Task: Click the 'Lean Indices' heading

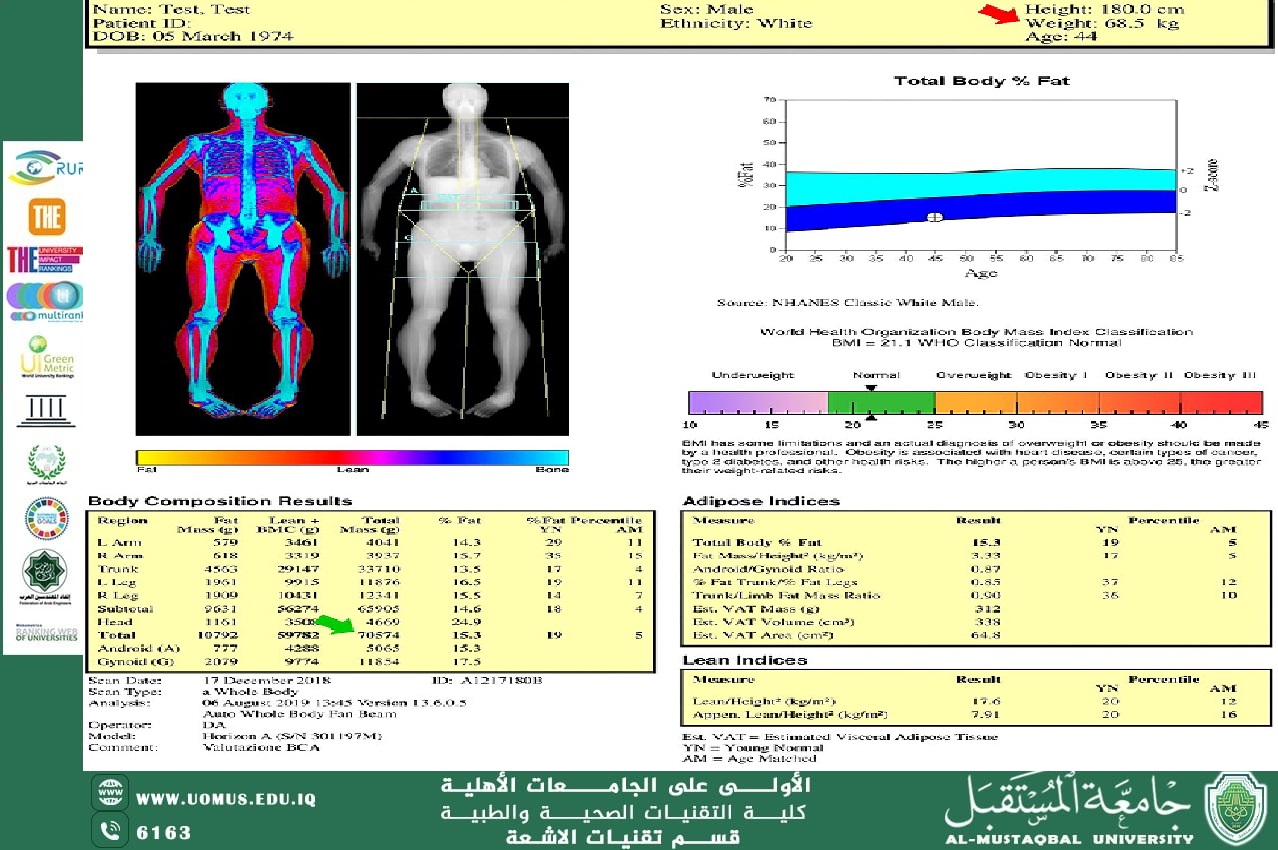Action: point(745,660)
